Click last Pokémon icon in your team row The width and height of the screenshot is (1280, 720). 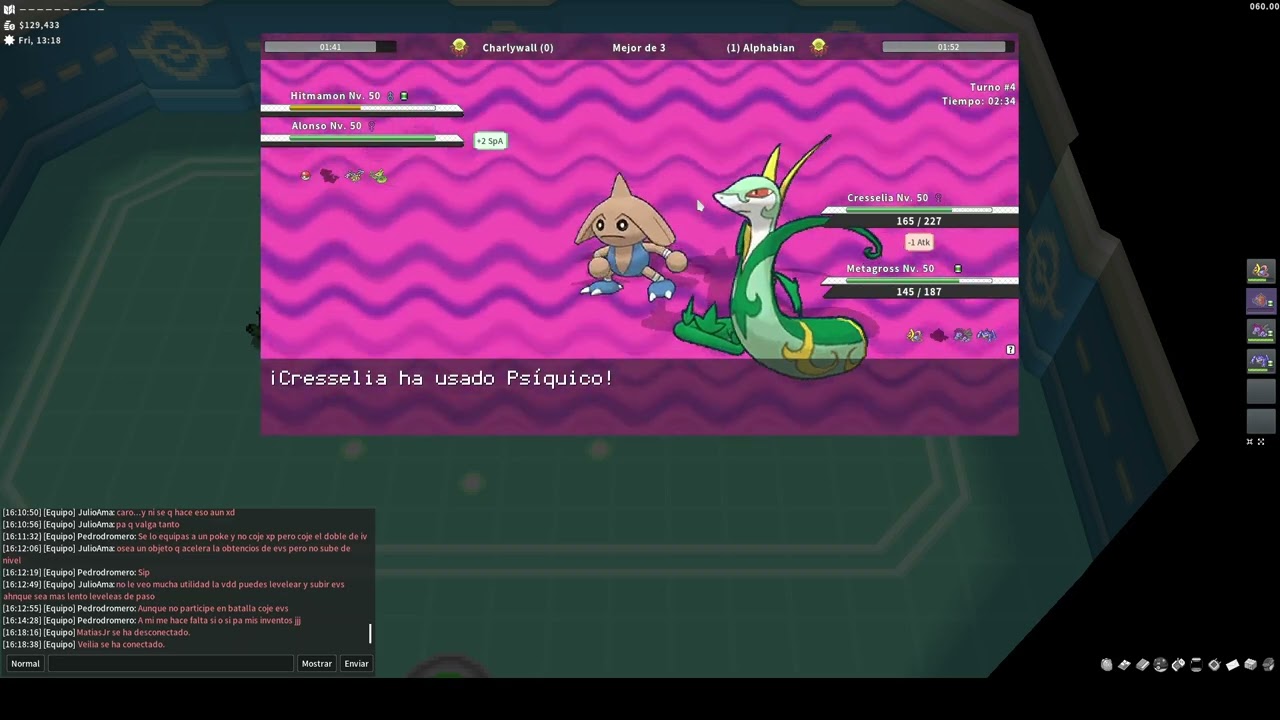coord(987,336)
